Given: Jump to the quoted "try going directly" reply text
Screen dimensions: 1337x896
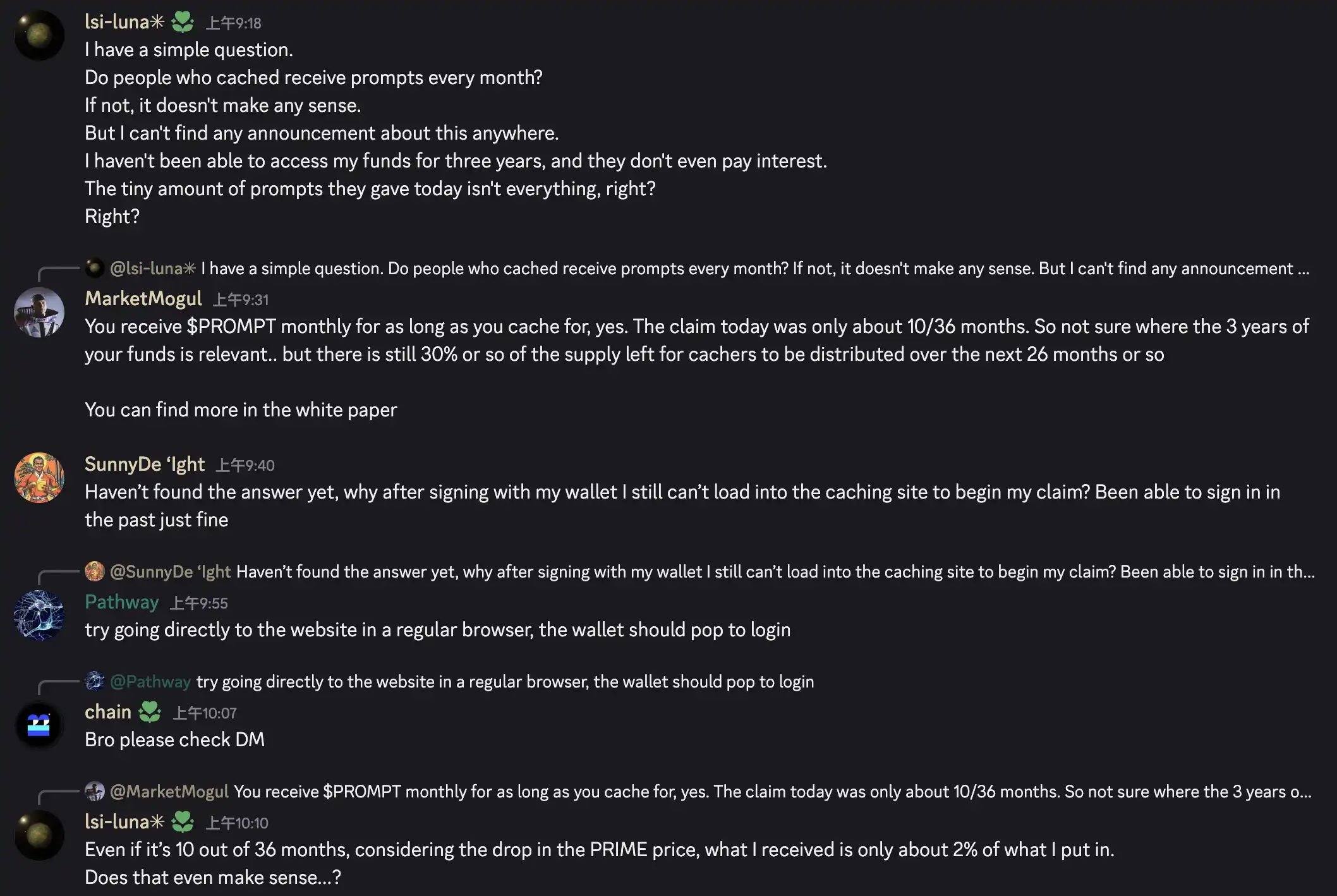Looking at the screenshot, I should 504,682.
